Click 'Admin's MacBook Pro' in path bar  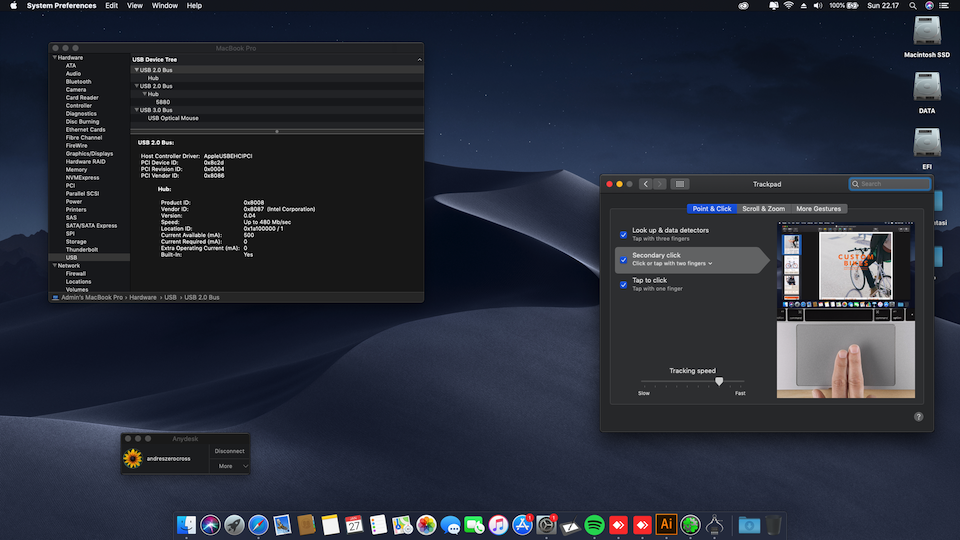click(x=92, y=298)
